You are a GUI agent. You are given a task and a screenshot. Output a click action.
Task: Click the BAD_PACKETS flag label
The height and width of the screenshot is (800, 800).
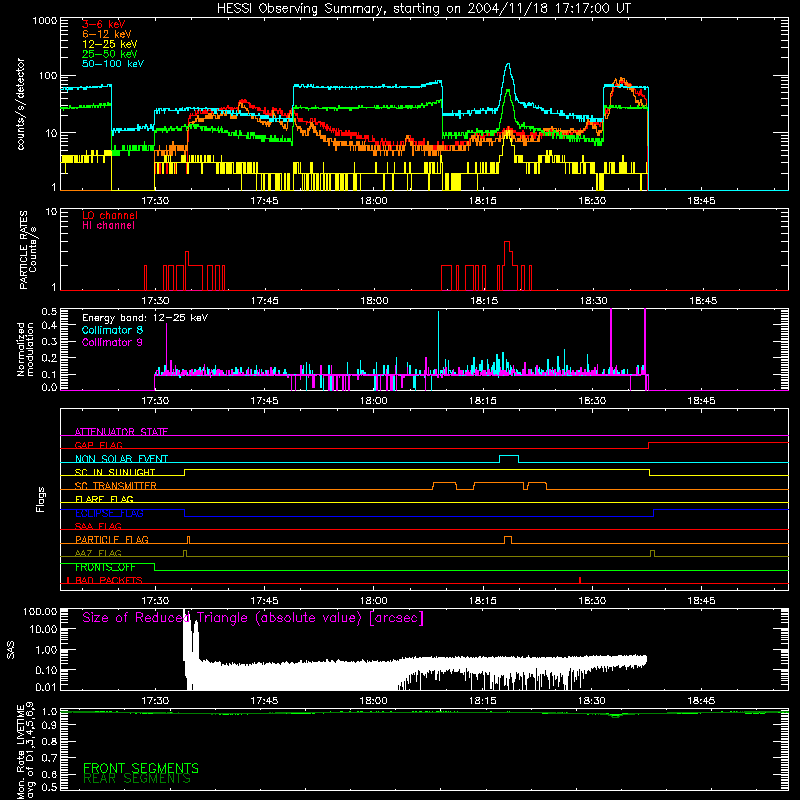109,580
